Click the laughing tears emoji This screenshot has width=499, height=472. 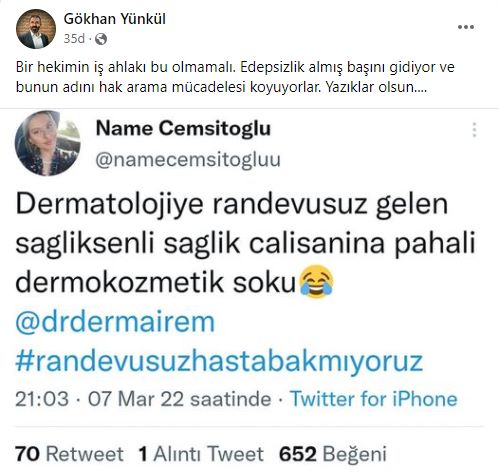click(x=316, y=281)
